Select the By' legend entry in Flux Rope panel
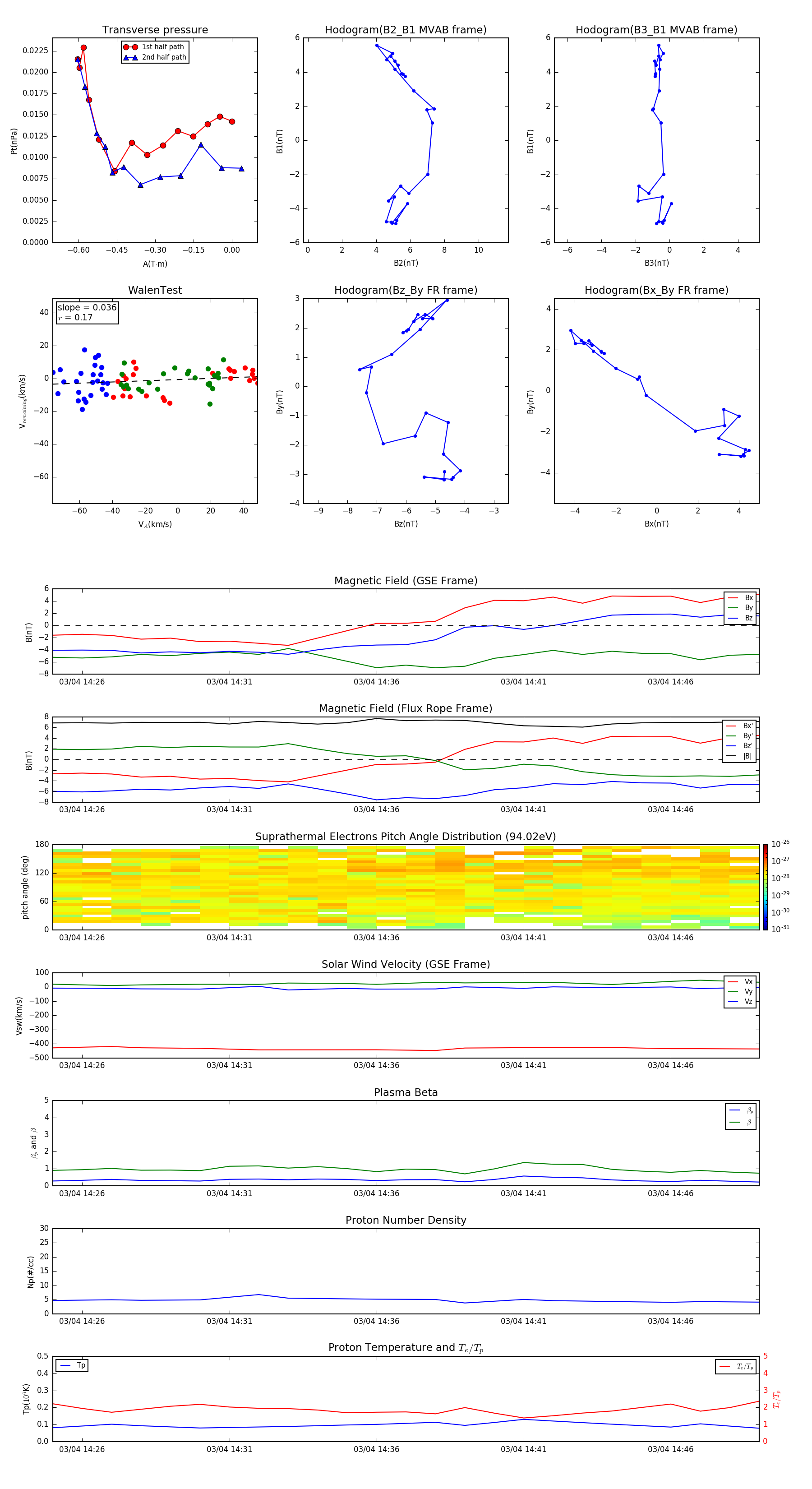812x1489 pixels. point(740,736)
